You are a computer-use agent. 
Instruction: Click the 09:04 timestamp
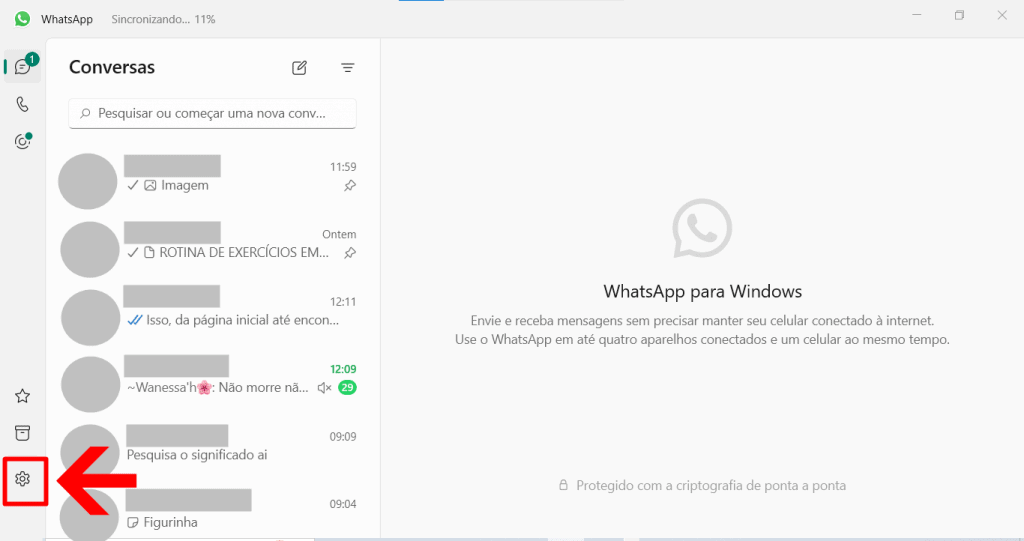pos(343,504)
